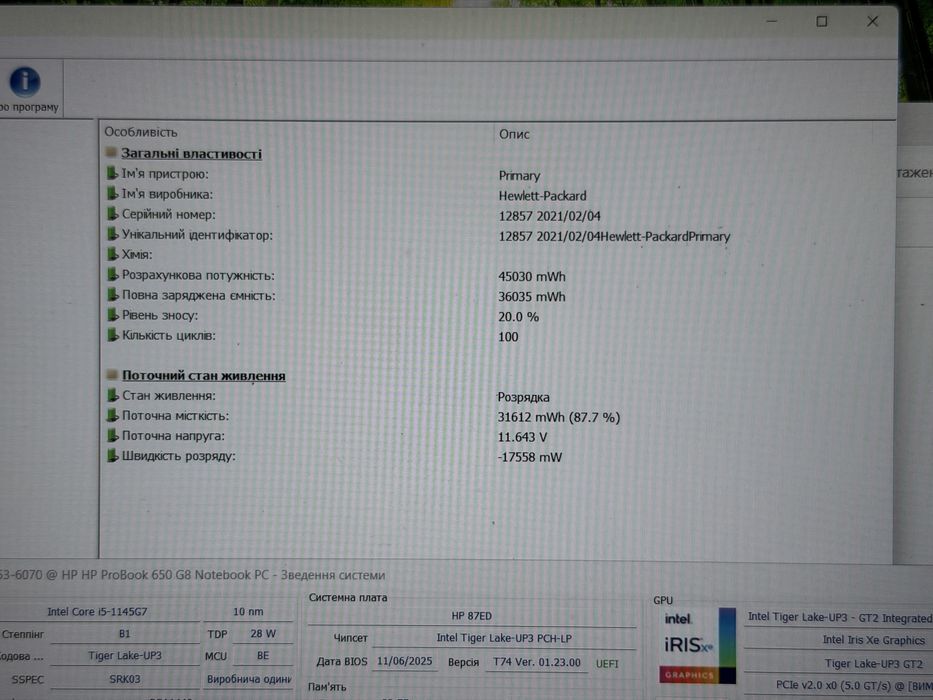Click the TDP 28 W field
Screen dimensions: 933x700
click(262, 634)
